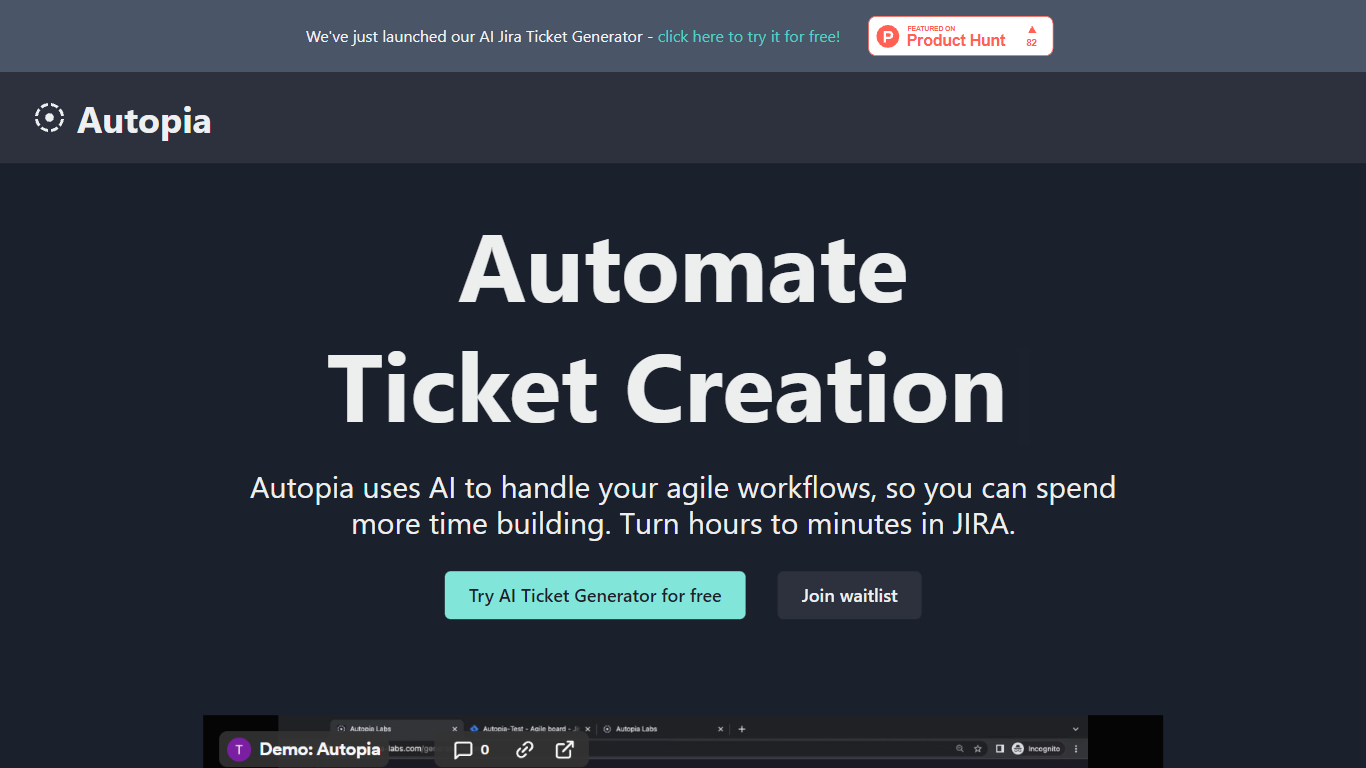Expand the tab search chevron in video
The width and height of the screenshot is (1366, 768).
pyautogui.click(x=1076, y=729)
